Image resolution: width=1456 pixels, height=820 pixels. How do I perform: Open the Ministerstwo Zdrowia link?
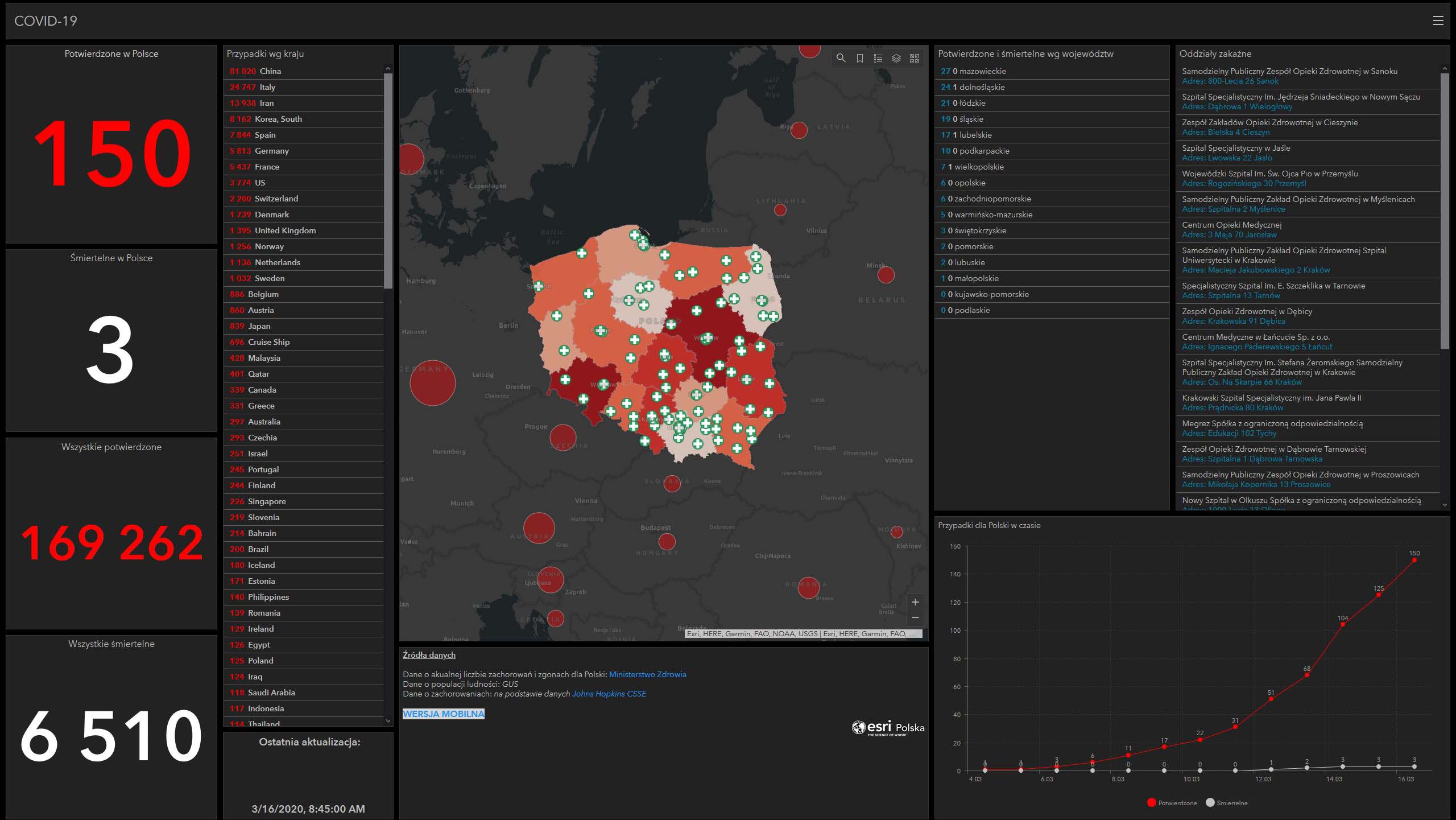647,674
